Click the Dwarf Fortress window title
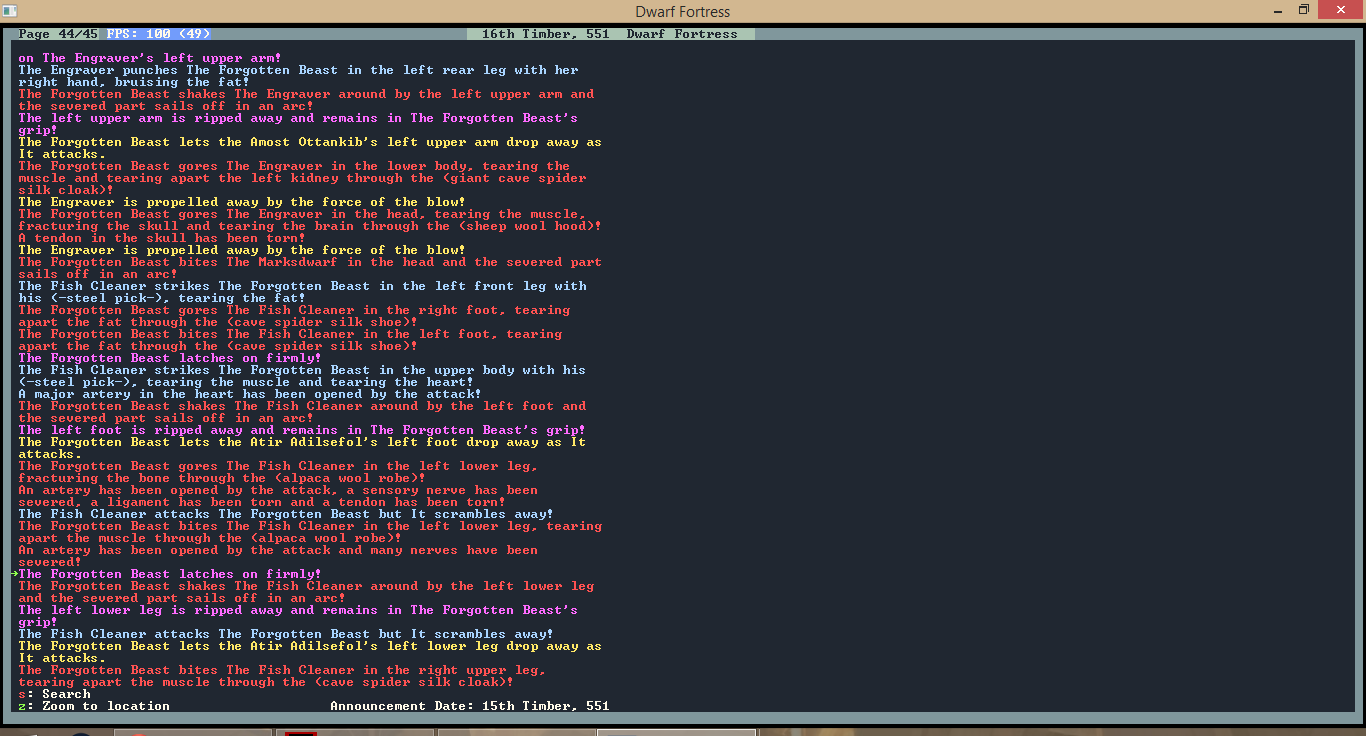 682,12
